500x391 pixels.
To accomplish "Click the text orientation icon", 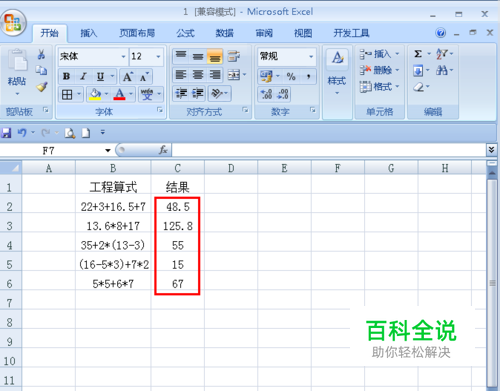I will [217, 93].
